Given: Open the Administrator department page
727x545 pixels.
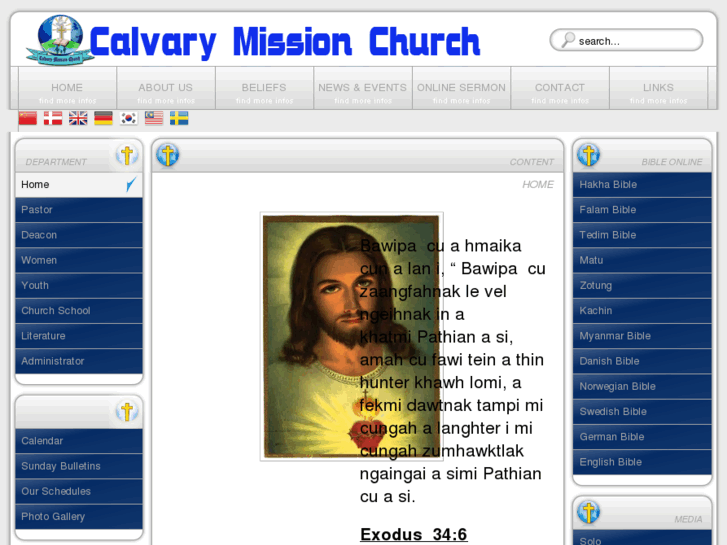Looking at the screenshot, I should coord(79,361).
